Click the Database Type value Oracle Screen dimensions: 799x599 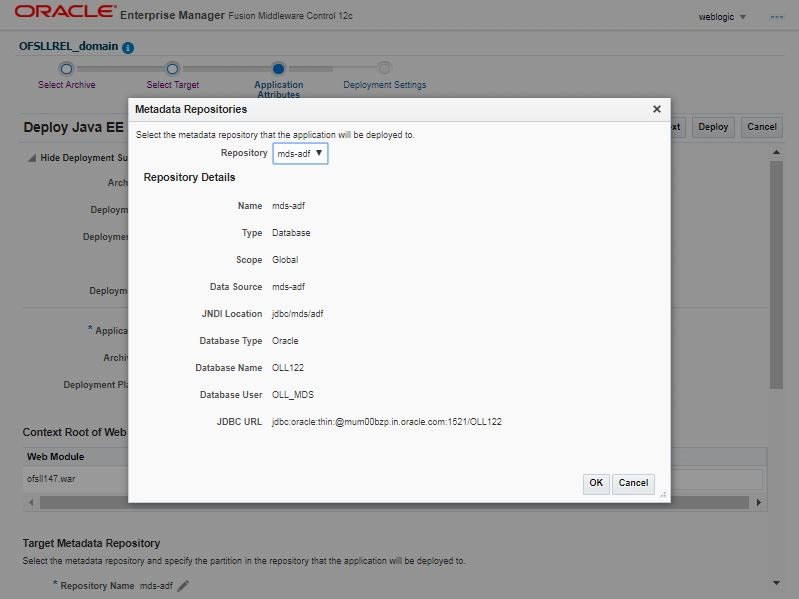285,341
